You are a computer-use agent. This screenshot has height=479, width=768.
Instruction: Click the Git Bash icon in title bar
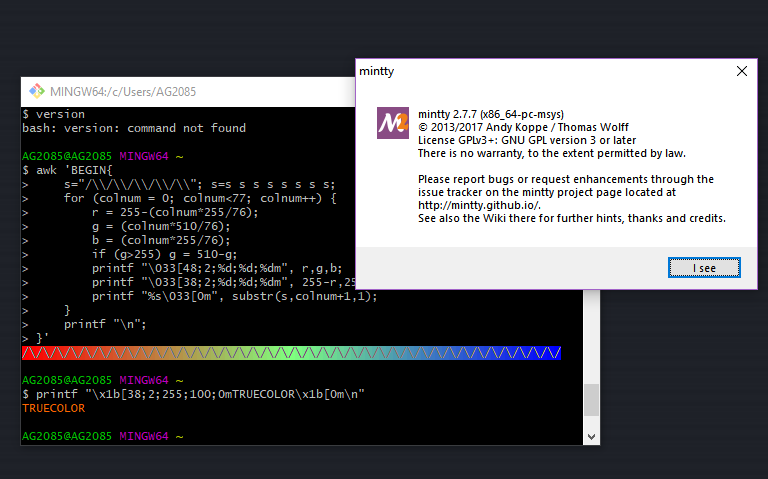(x=36, y=91)
